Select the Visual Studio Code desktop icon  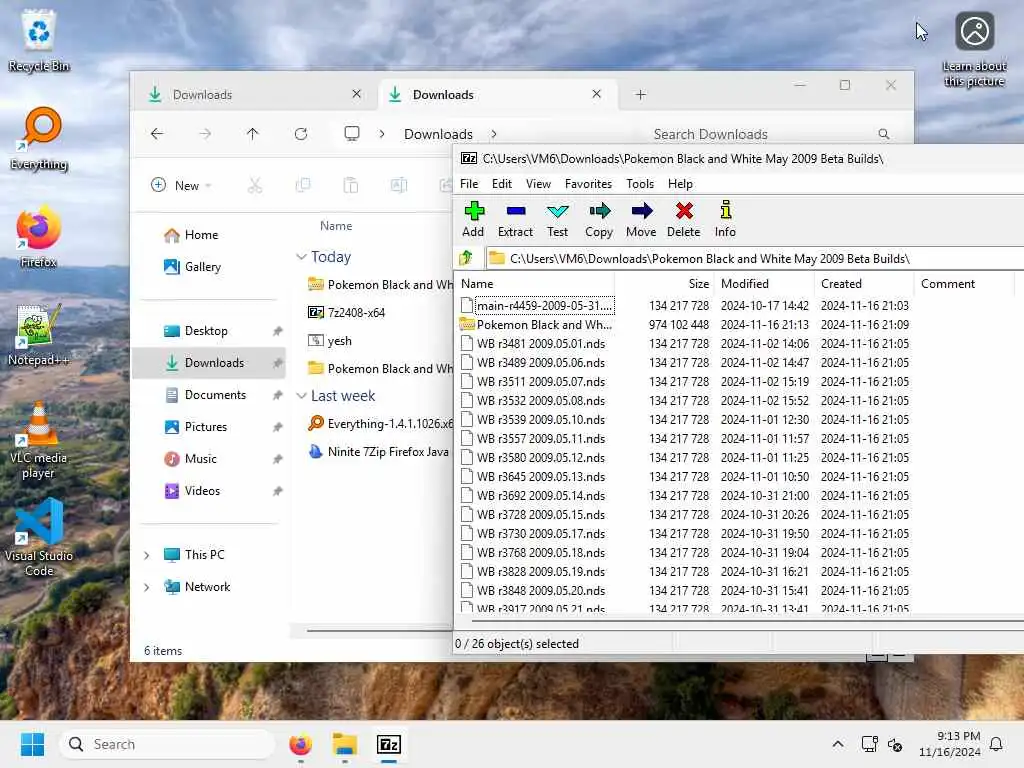click(39, 538)
